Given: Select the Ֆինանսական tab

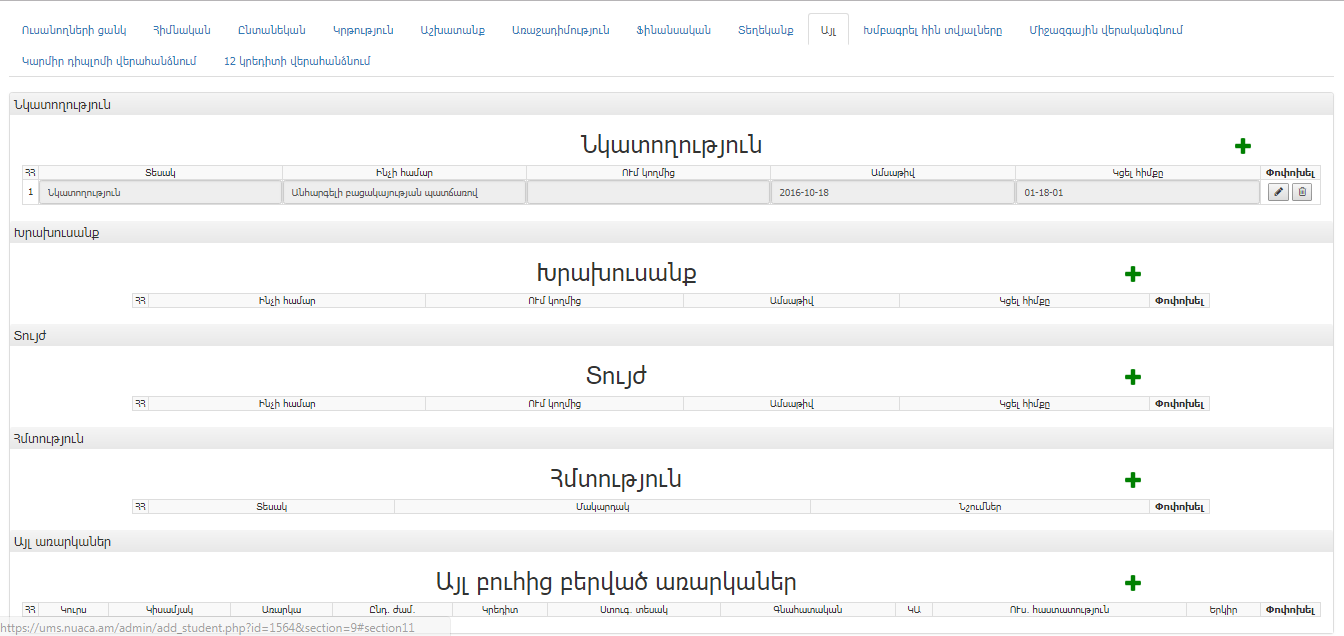Looking at the screenshot, I should pos(673,30).
